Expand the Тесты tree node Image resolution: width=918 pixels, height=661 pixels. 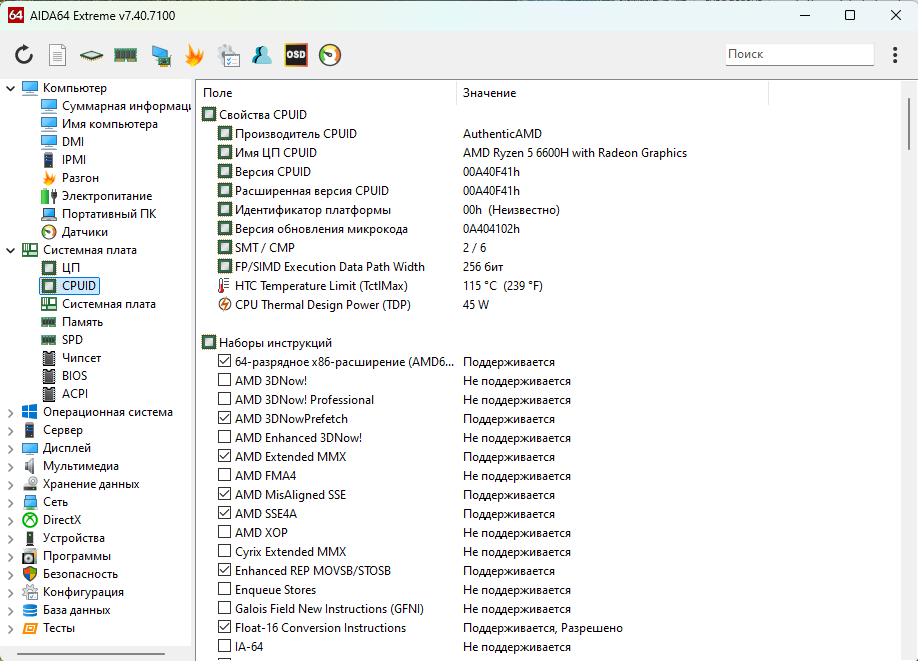pos(11,628)
